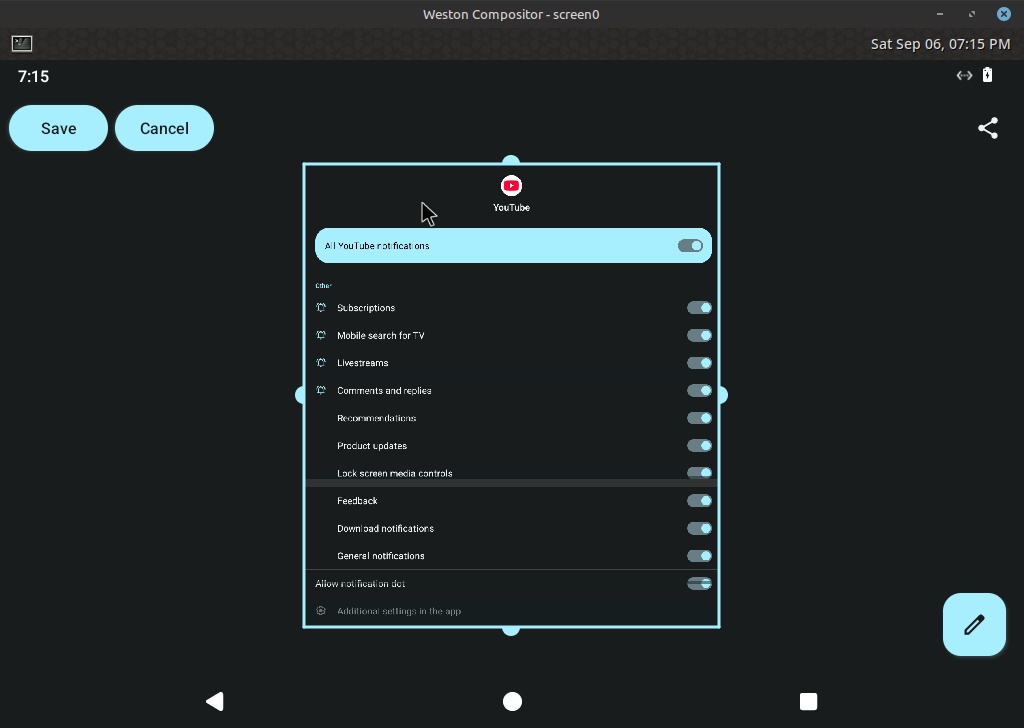Open recent apps with the square button

click(809, 701)
